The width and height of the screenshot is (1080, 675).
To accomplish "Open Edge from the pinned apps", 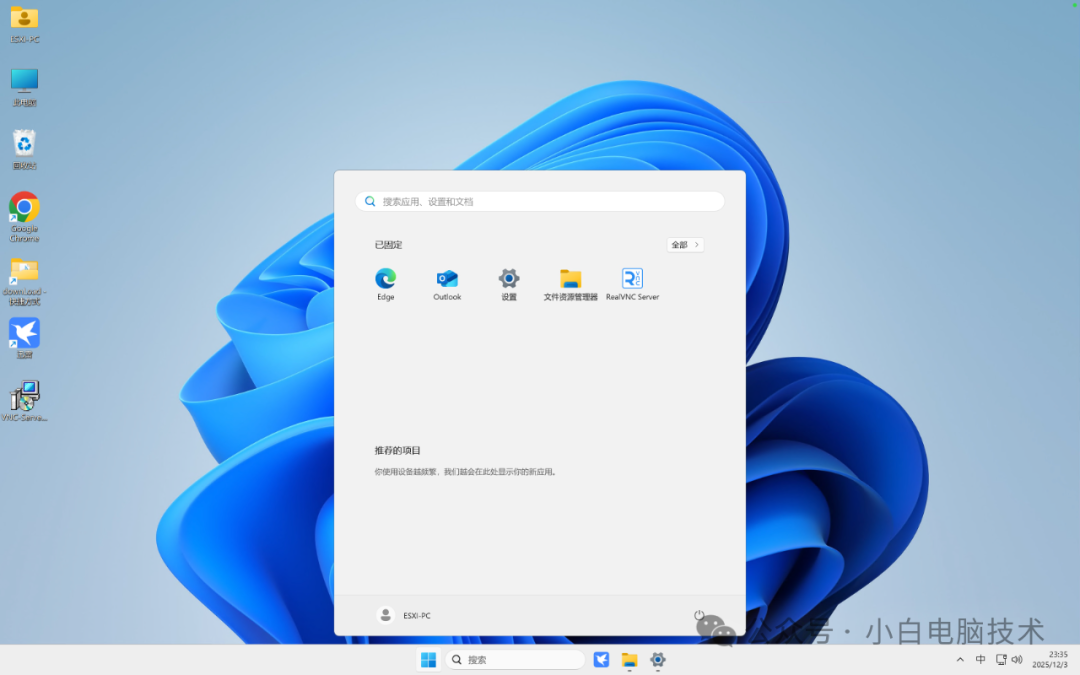I will click(385, 284).
